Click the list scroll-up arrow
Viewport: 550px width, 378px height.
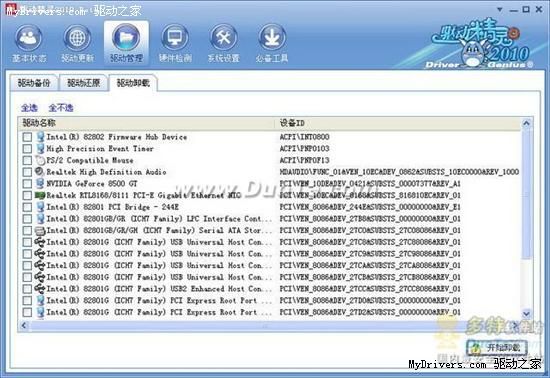[526, 123]
